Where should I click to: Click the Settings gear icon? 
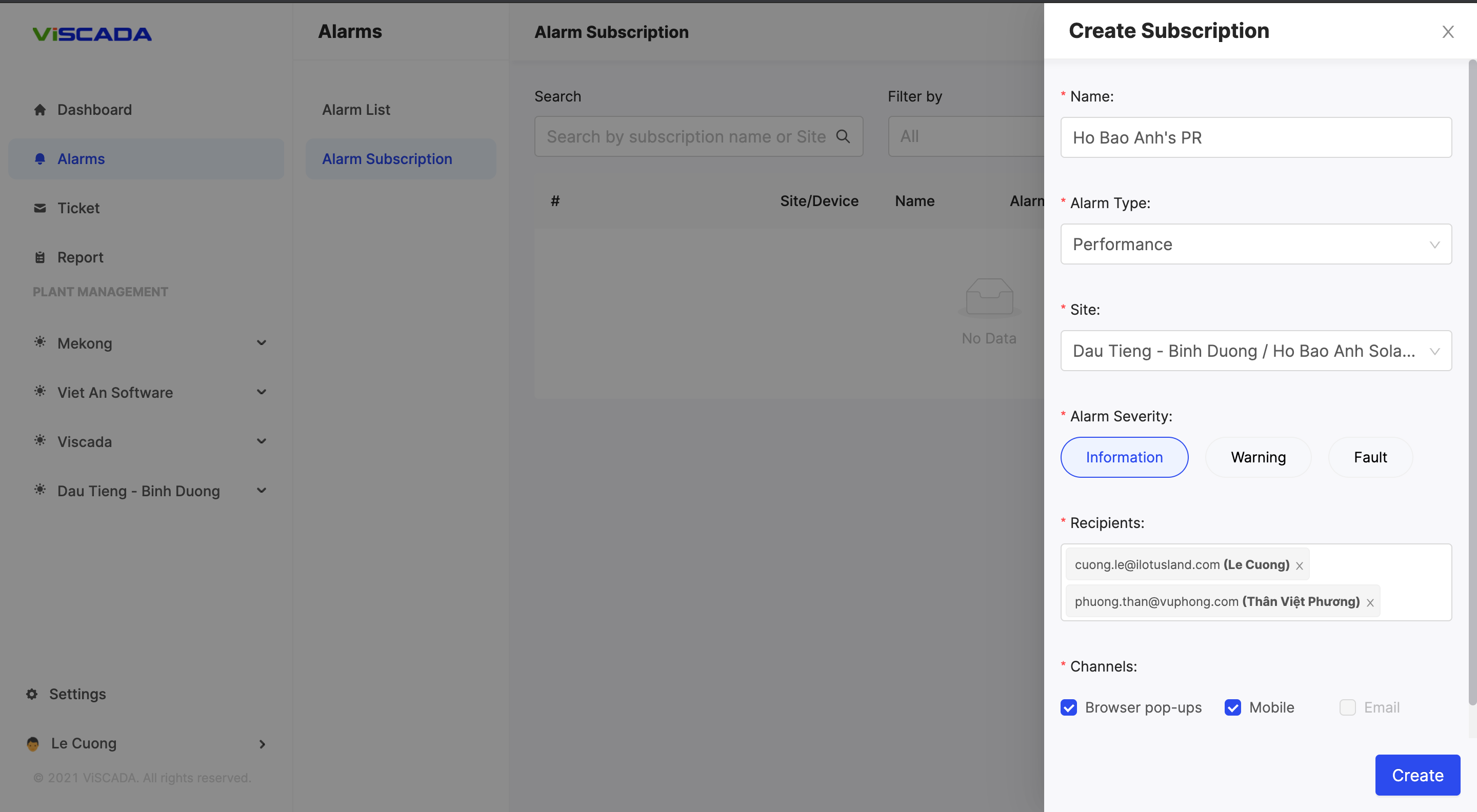[x=32, y=694]
